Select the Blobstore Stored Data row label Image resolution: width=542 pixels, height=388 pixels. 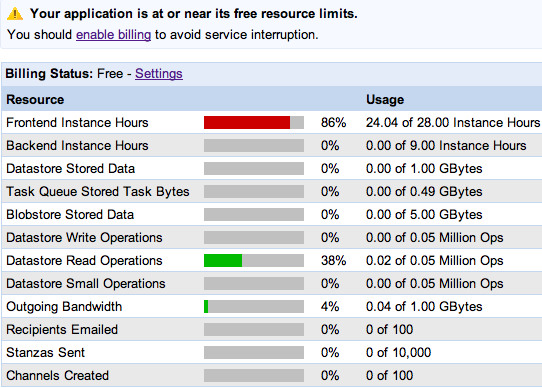tap(70, 214)
